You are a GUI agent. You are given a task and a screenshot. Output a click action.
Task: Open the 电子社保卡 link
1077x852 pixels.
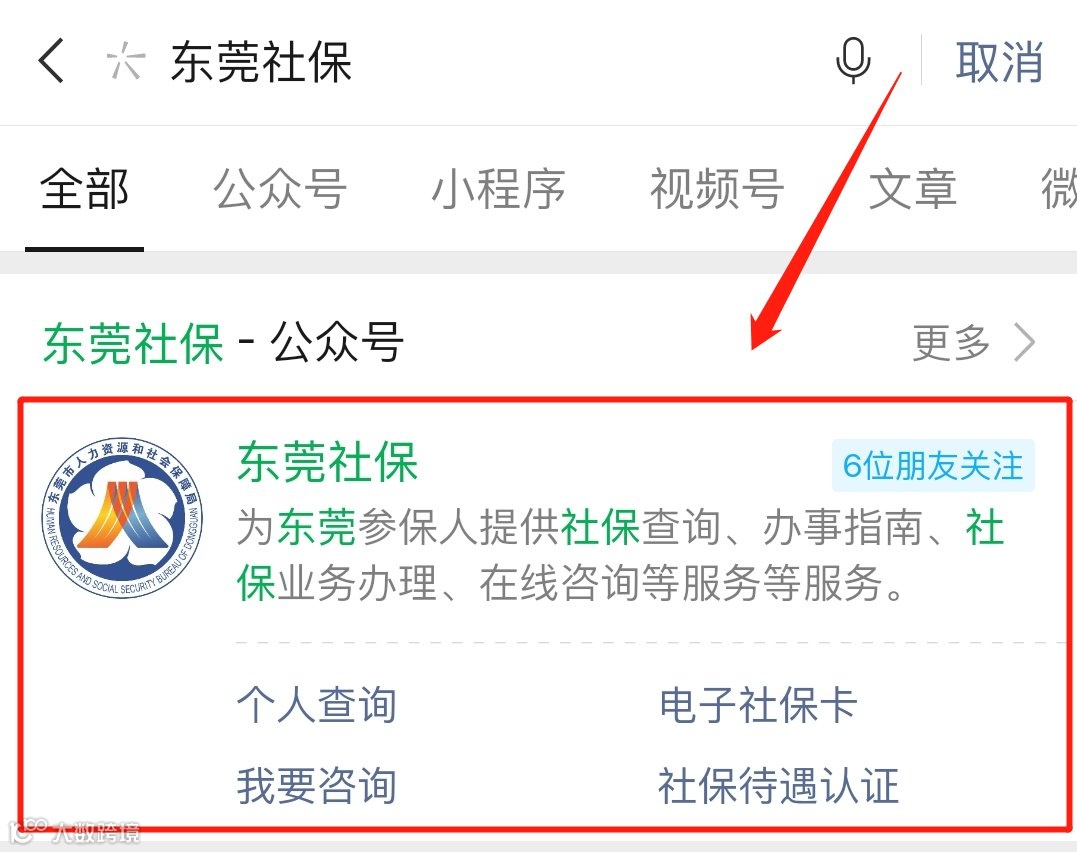click(758, 705)
